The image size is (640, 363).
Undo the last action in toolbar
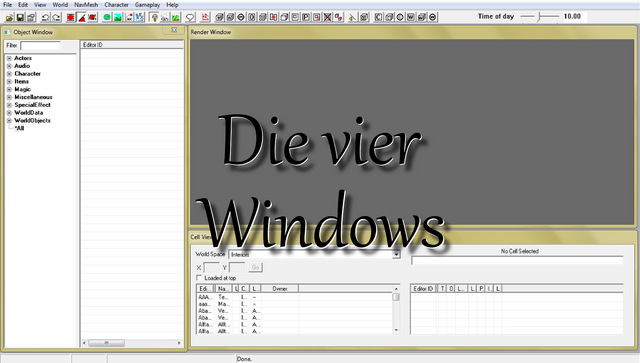click(x=45, y=17)
